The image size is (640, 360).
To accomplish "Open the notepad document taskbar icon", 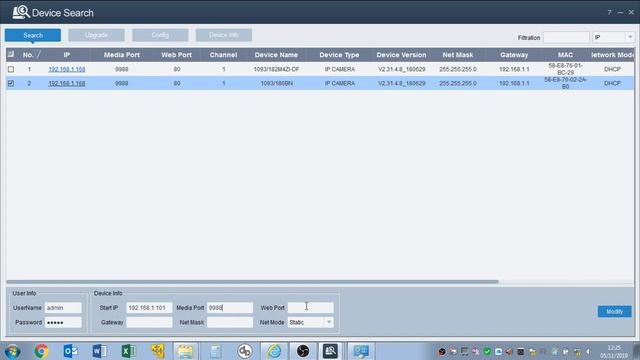I will [216, 351].
